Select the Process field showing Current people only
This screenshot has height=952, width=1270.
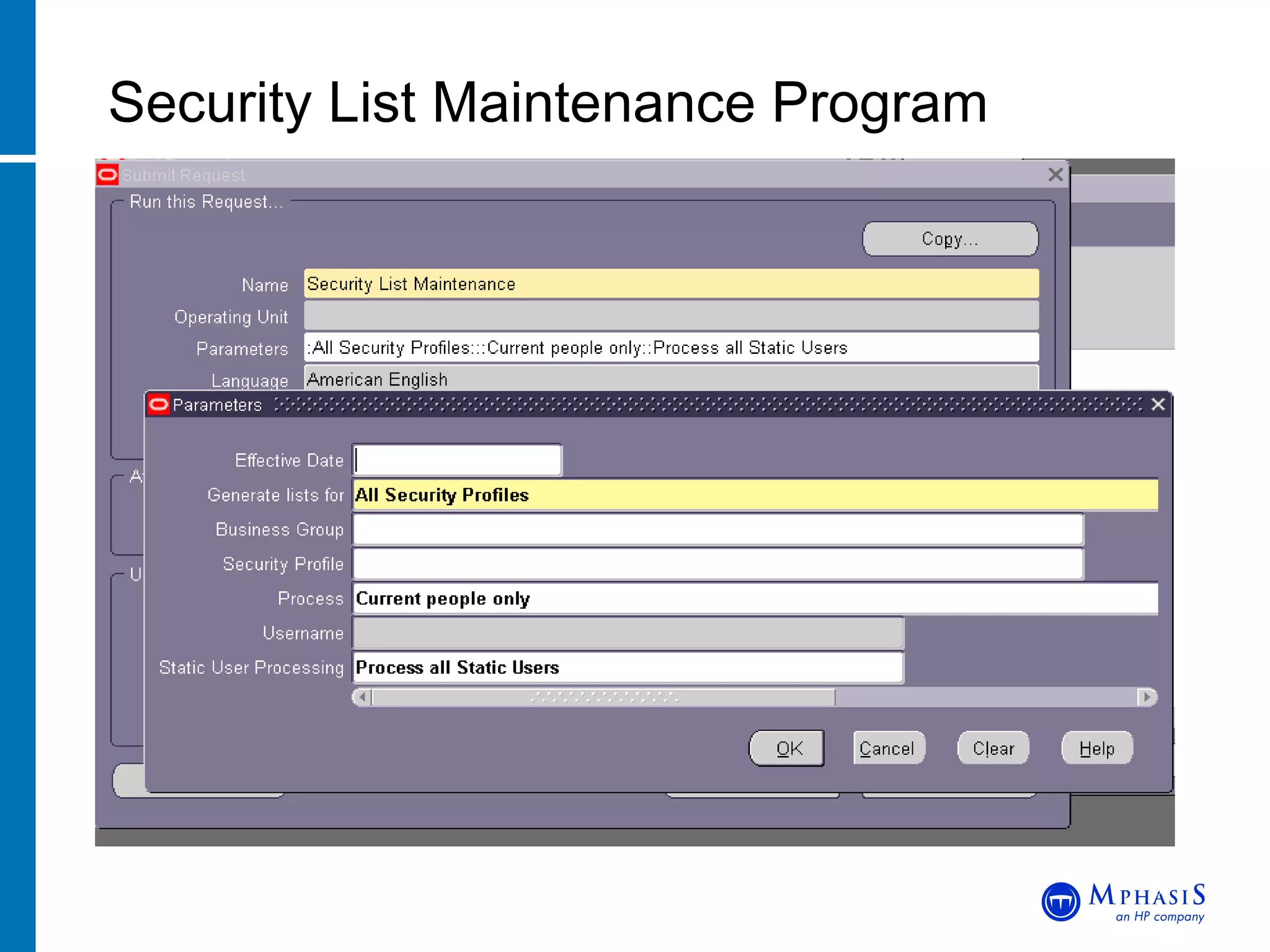(x=755, y=598)
